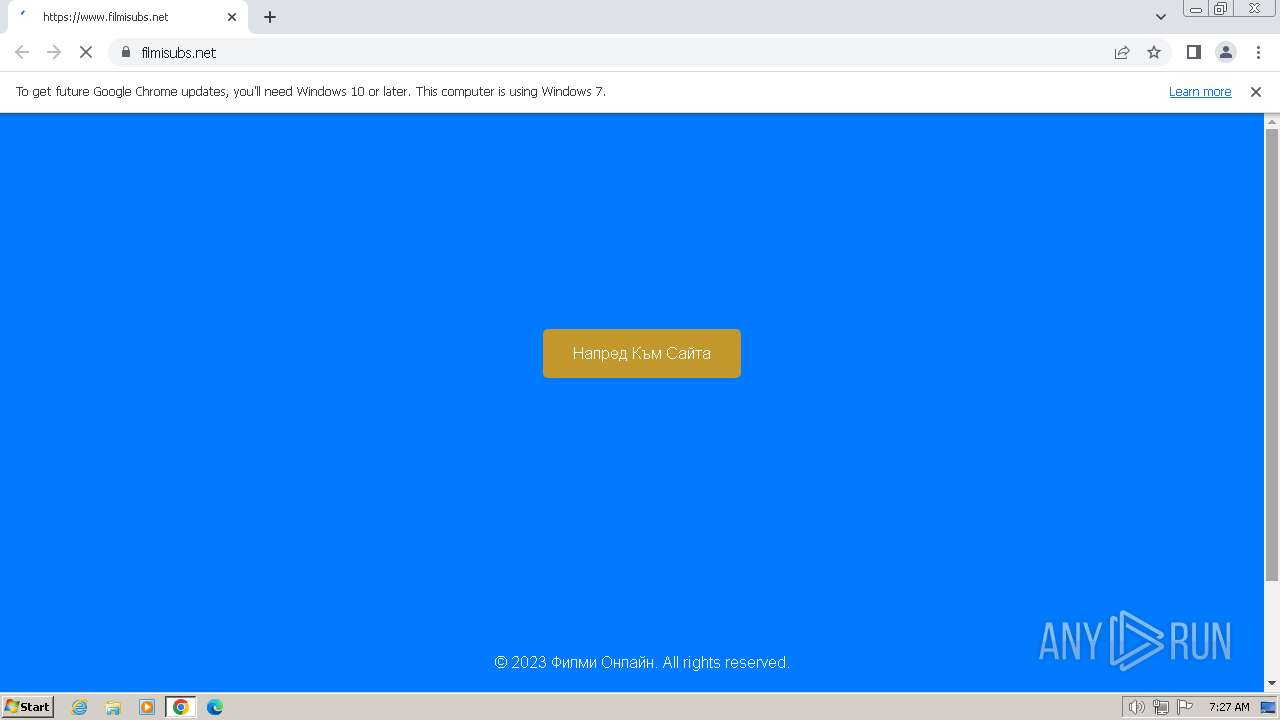The height and width of the screenshot is (720, 1280).
Task: Stop loading the page
Action: click(x=86, y=52)
